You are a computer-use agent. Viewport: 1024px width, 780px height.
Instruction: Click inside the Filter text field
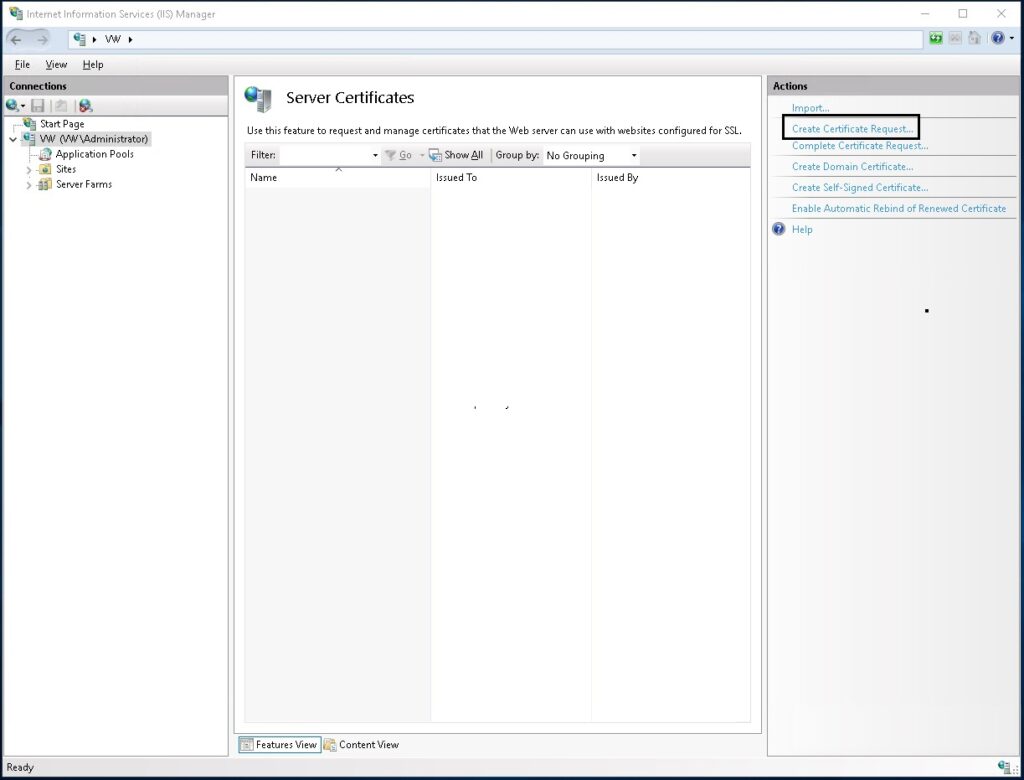(325, 156)
